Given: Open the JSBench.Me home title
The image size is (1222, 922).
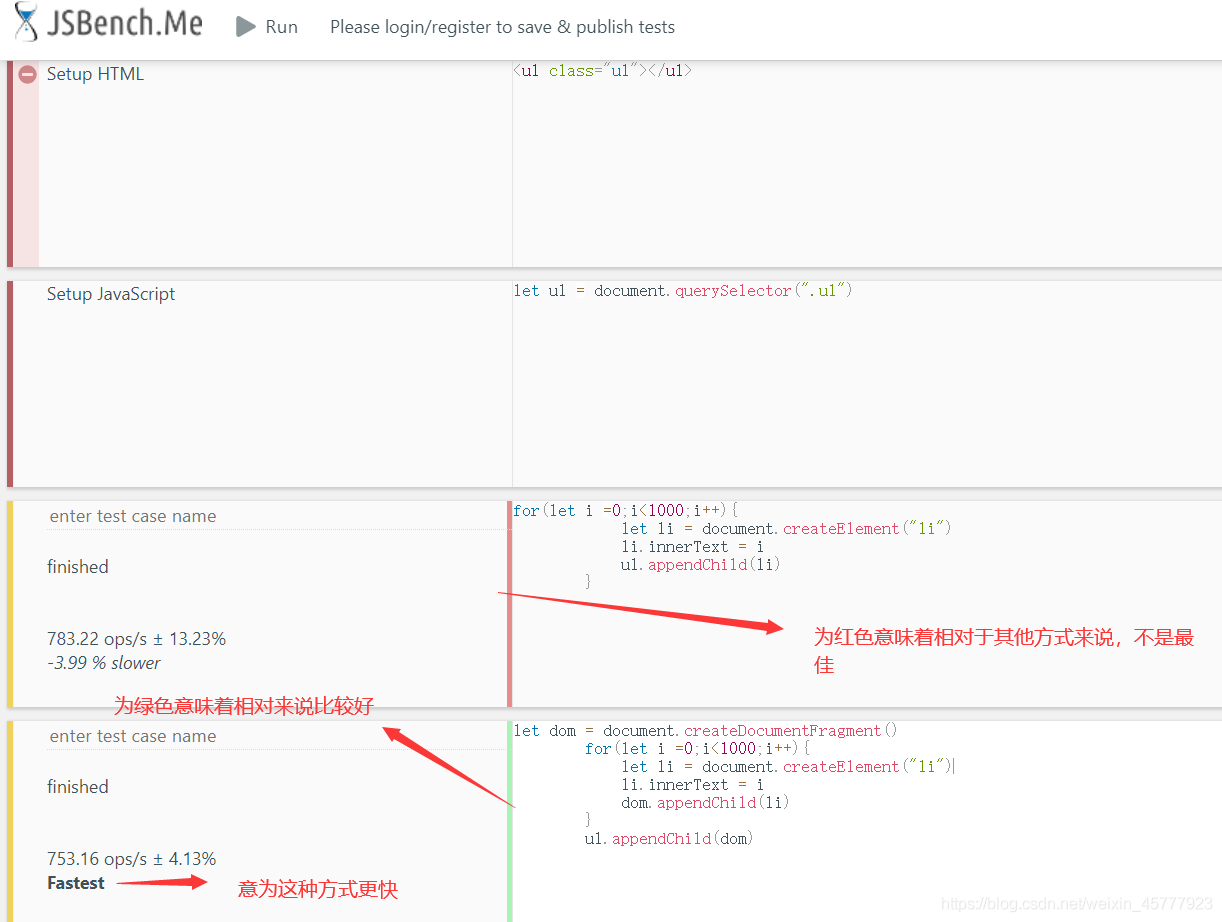Looking at the screenshot, I should (124, 24).
